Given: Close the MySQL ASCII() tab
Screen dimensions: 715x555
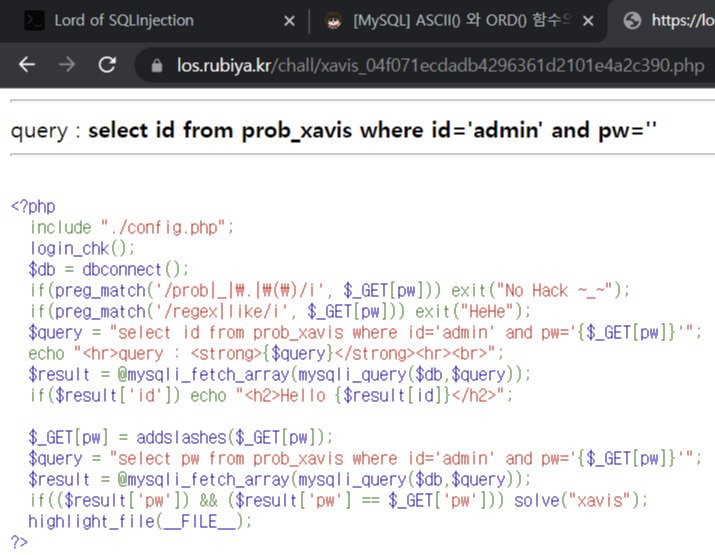Looking at the screenshot, I should point(588,21).
